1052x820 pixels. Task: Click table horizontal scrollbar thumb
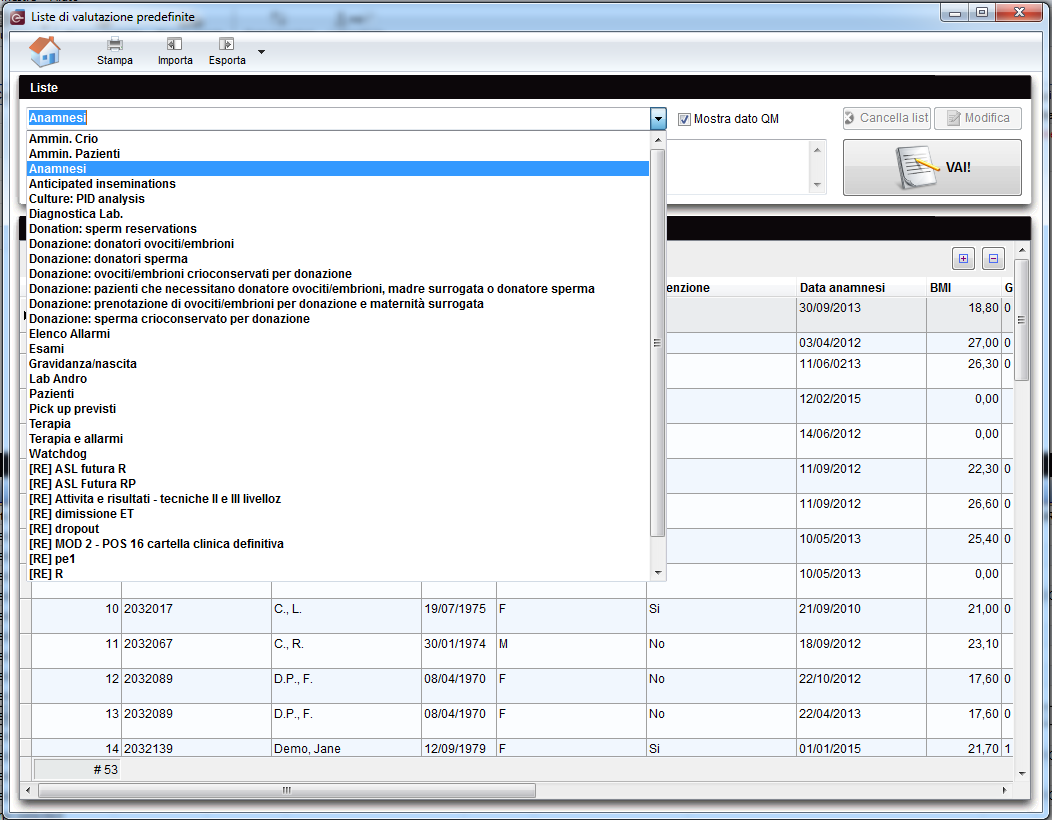click(x=286, y=790)
